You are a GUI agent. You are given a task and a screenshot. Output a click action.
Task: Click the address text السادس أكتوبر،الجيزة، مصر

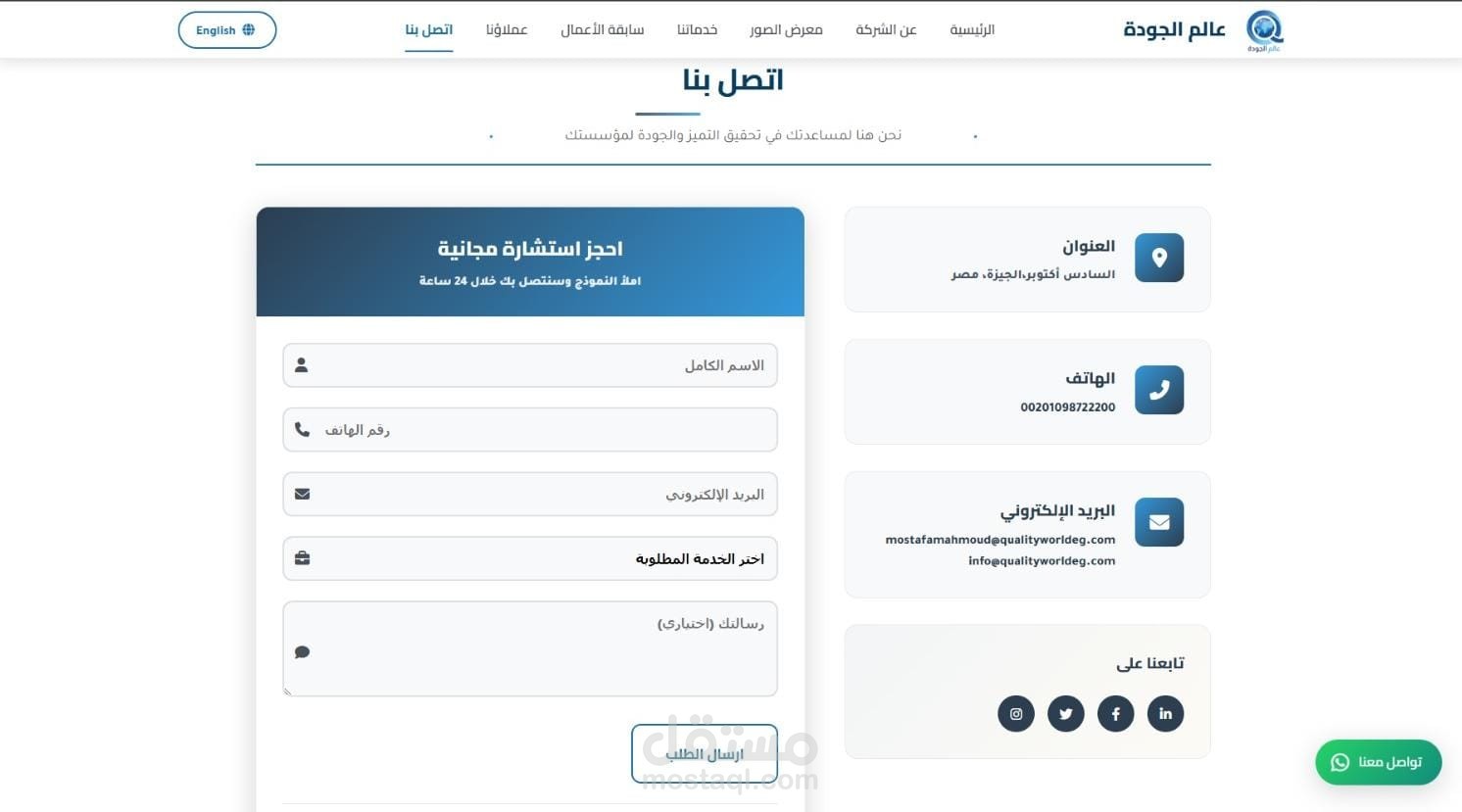pyautogui.click(x=1033, y=274)
